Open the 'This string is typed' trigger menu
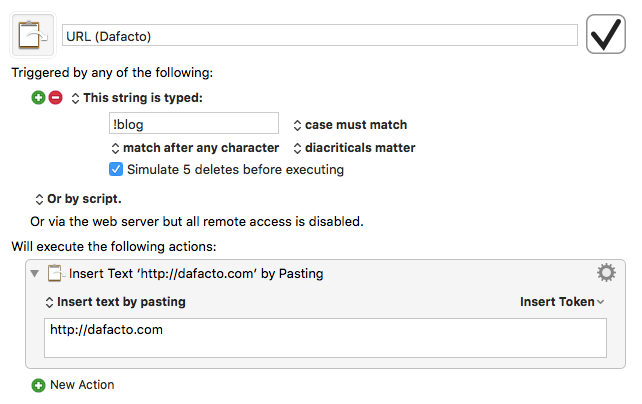Image resolution: width=642 pixels, height=404 pixels. click(x=137, y=98)
